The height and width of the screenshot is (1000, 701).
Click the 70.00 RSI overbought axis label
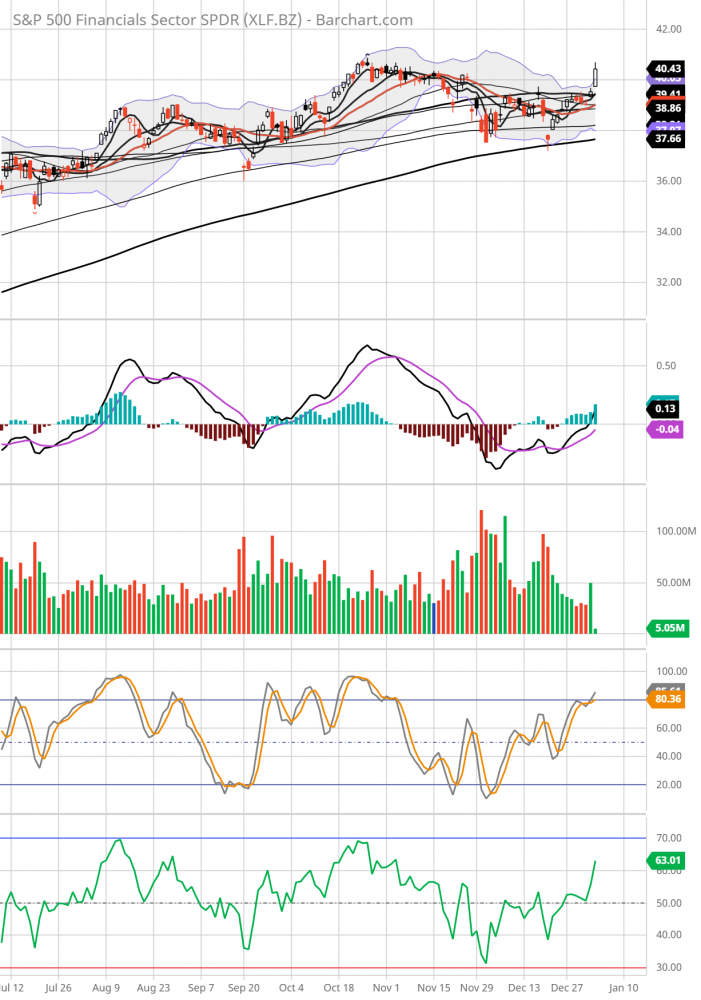[667, 838]
